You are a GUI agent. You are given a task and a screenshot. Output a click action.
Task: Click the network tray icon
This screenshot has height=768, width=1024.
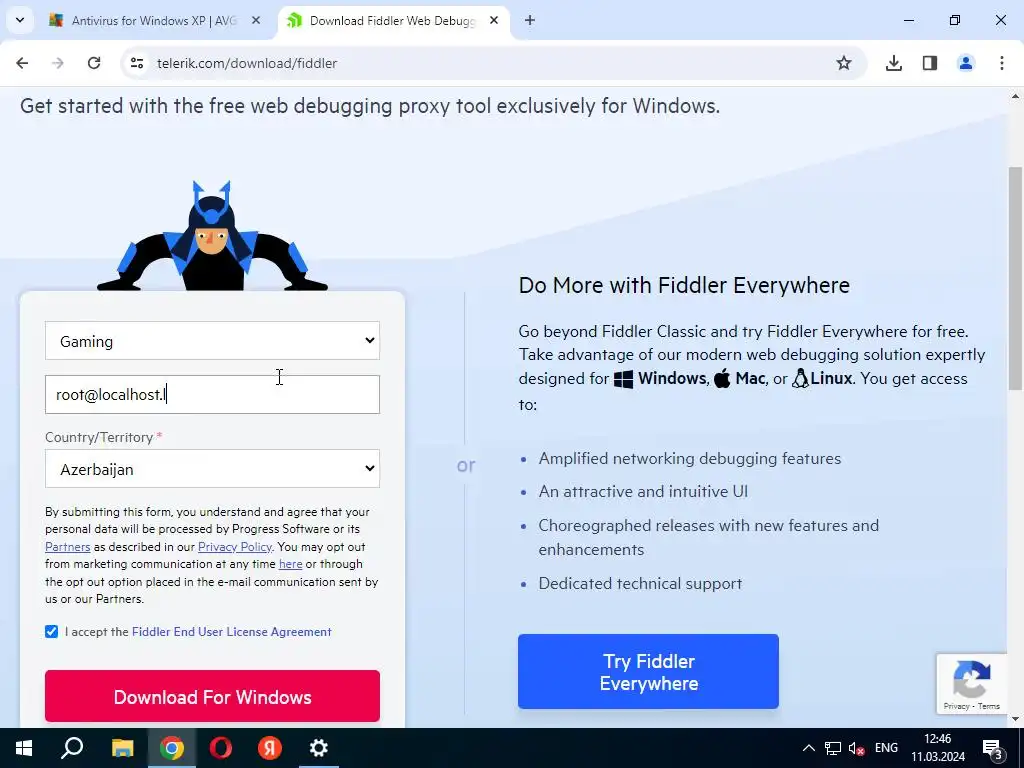(833, 748)
